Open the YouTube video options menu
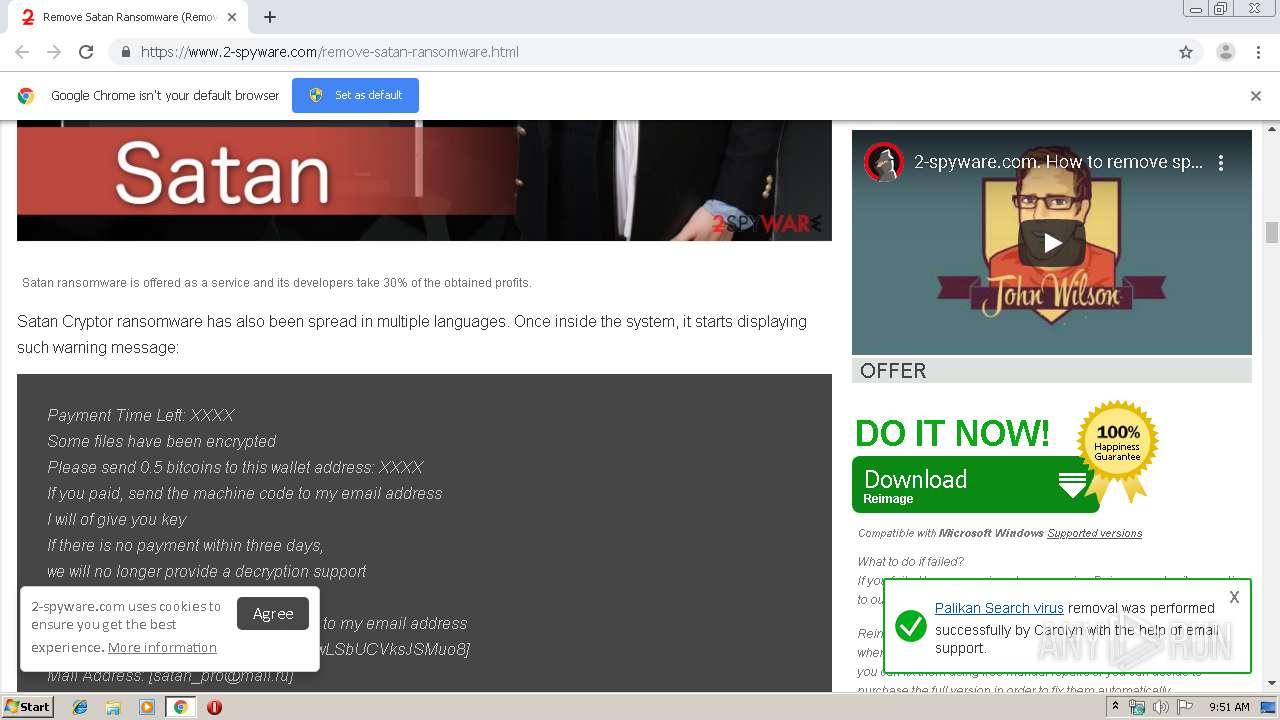Viewport: 1280px width, 720px height. tap(1221, 162)
